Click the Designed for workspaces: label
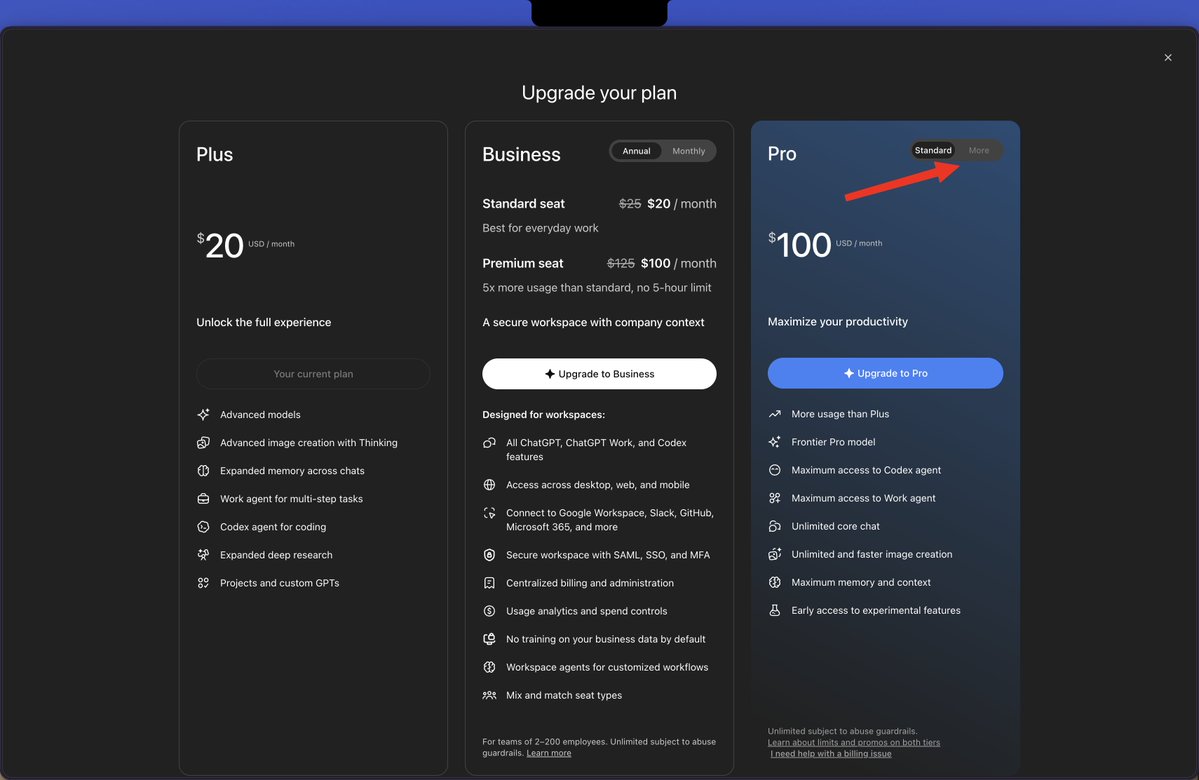Viewport: 1199px width, 780px height. click(544, 414)
